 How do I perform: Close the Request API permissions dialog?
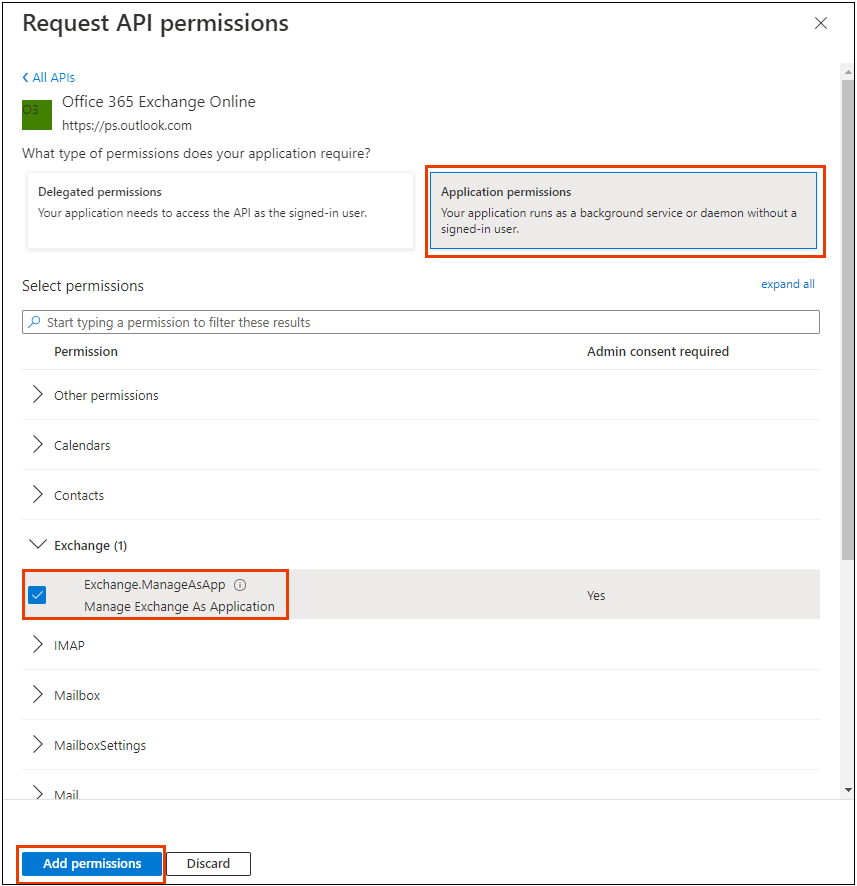(x=821, y=23)
